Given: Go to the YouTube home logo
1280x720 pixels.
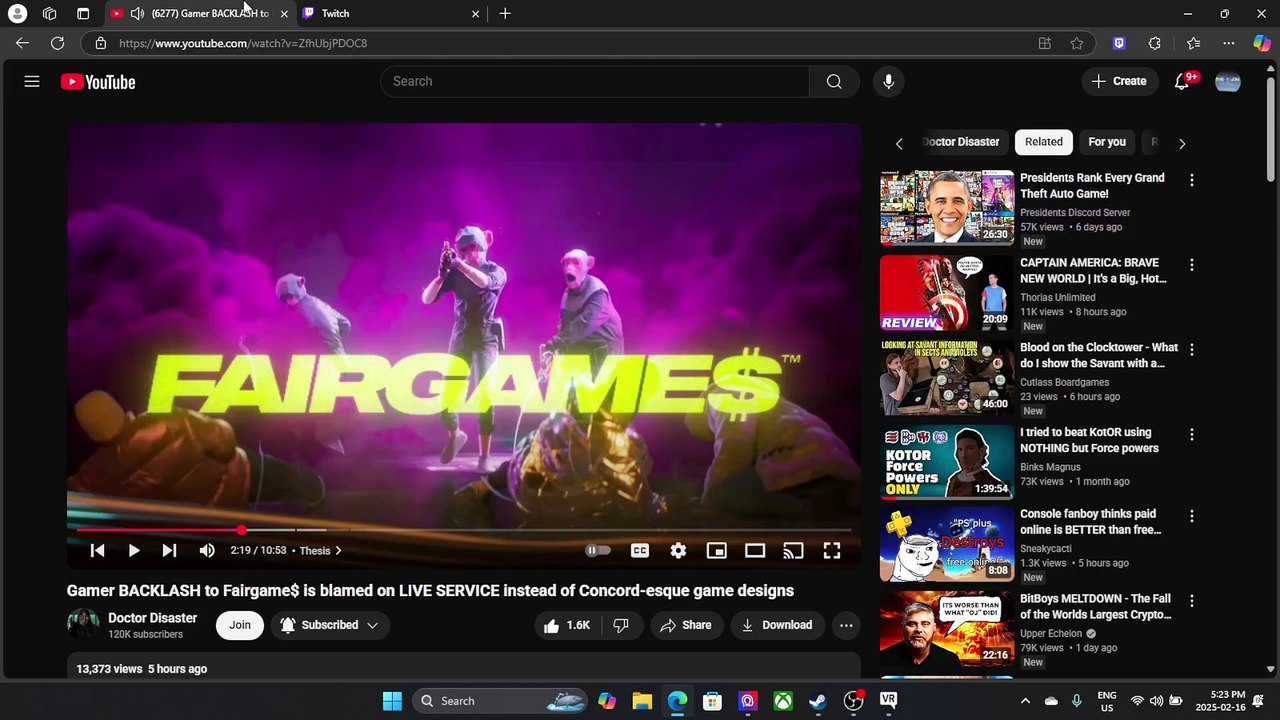Looking at the screenshot, I should point(98,82).
